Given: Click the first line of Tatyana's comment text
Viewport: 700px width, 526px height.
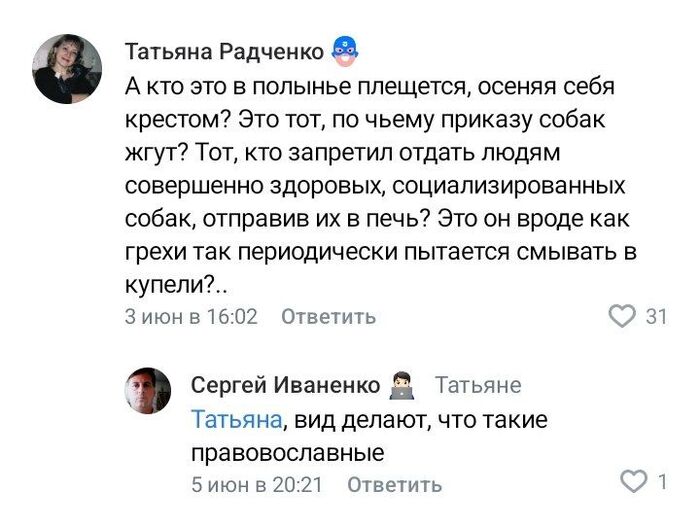Looking at the screenshot, I should click(369, 86).
